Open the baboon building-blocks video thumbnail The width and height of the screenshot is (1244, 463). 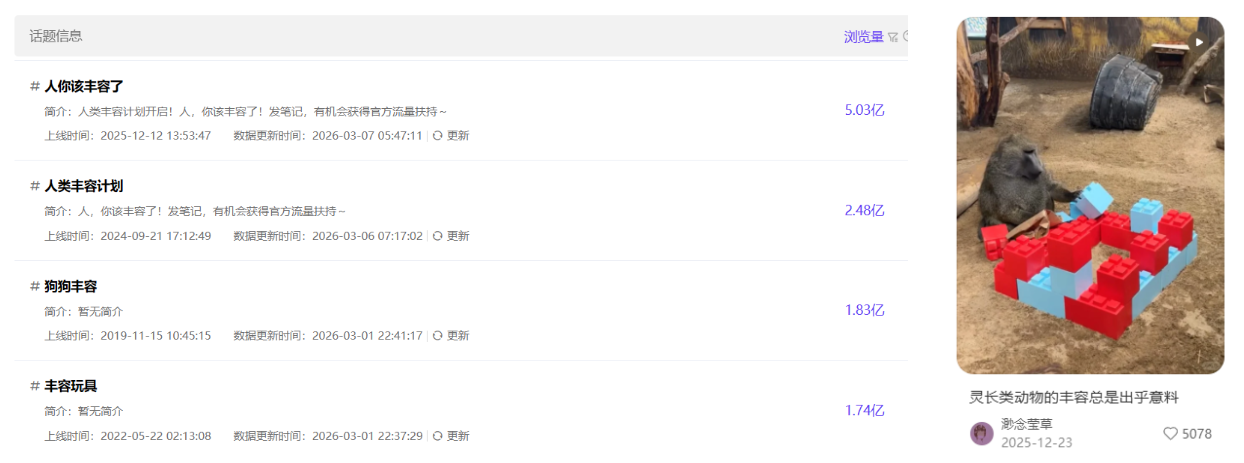(x=1090, y=200)
